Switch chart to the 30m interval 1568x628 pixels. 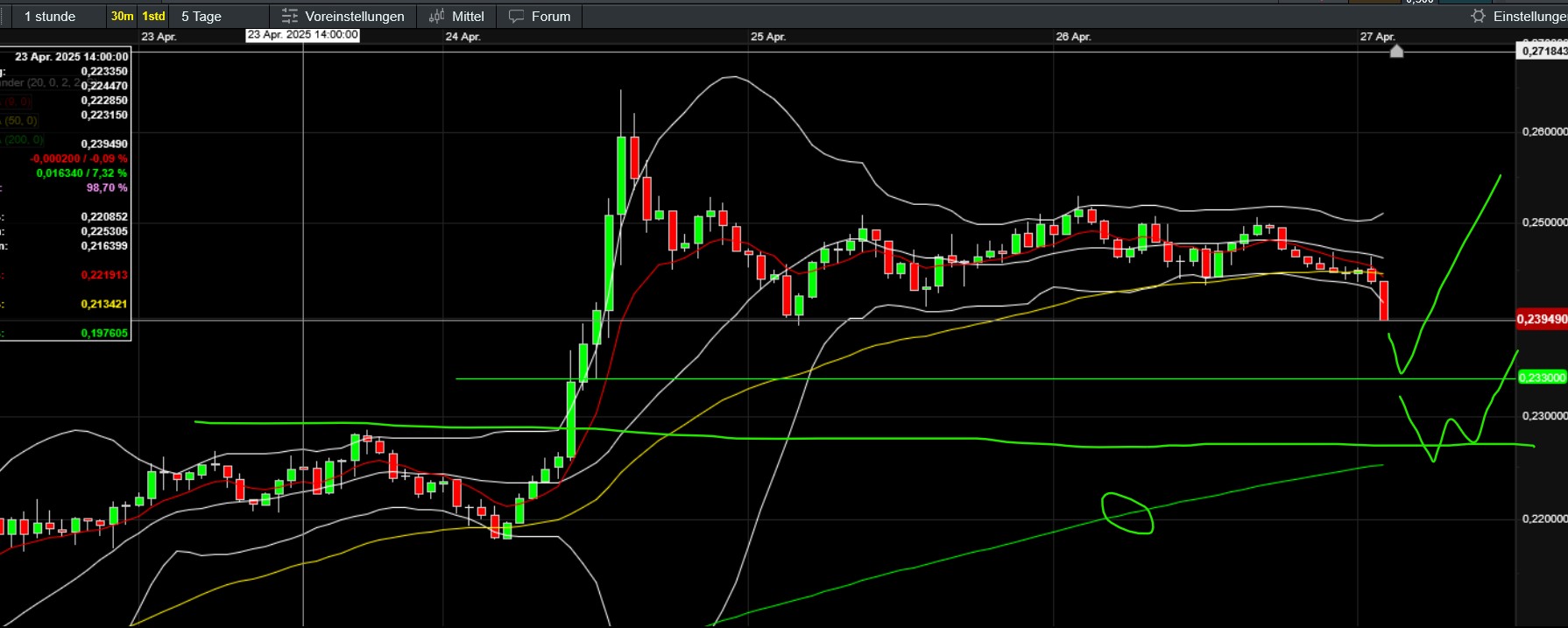[x=123, y=16]
